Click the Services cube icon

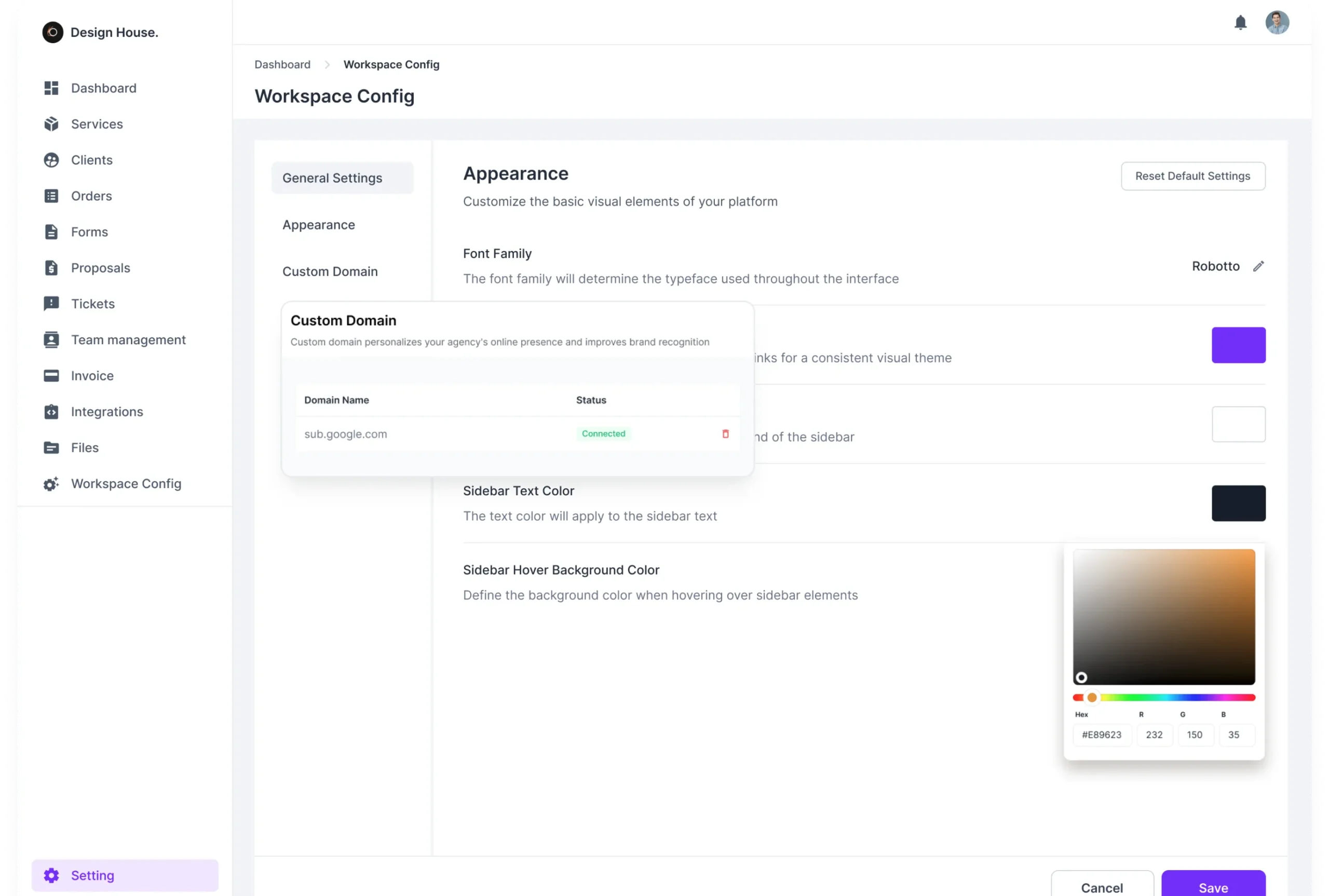[x=51, y=124]
